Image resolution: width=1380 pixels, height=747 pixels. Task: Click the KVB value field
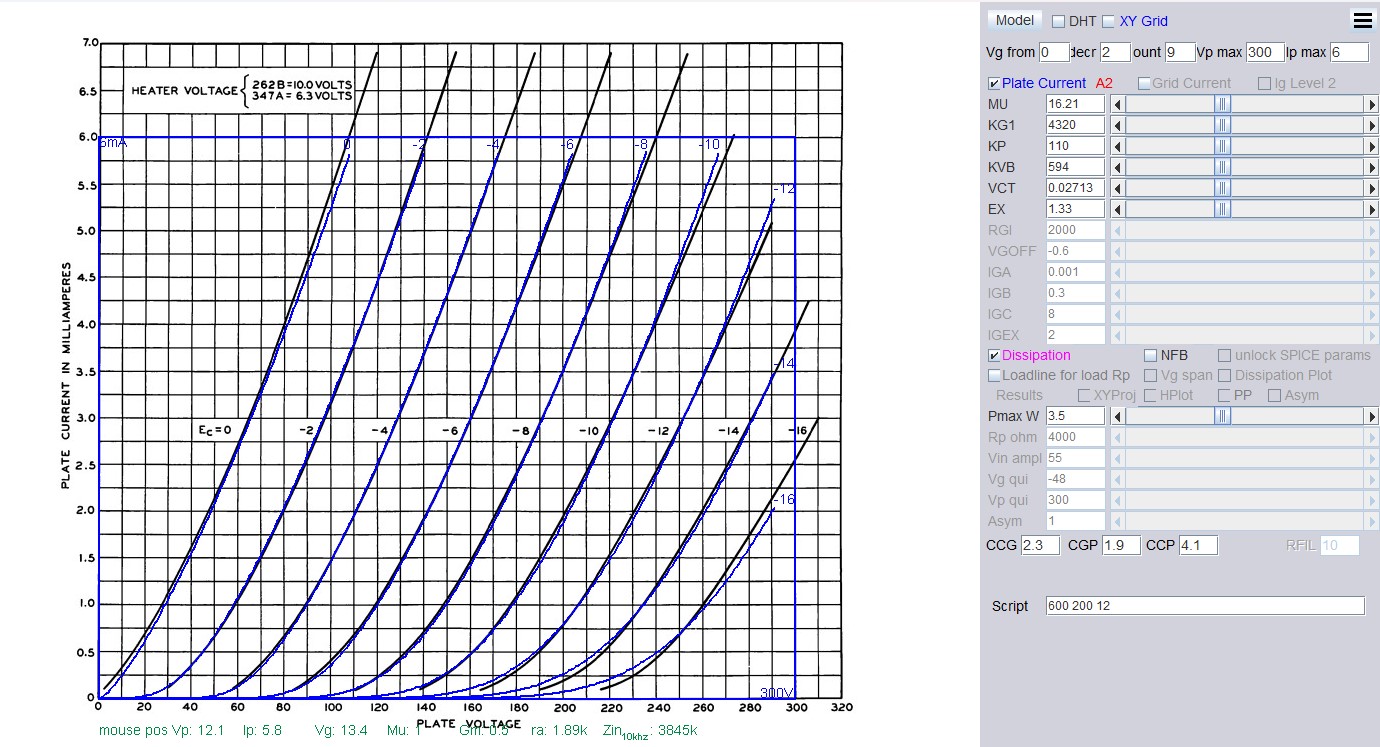click(1075, 167)
